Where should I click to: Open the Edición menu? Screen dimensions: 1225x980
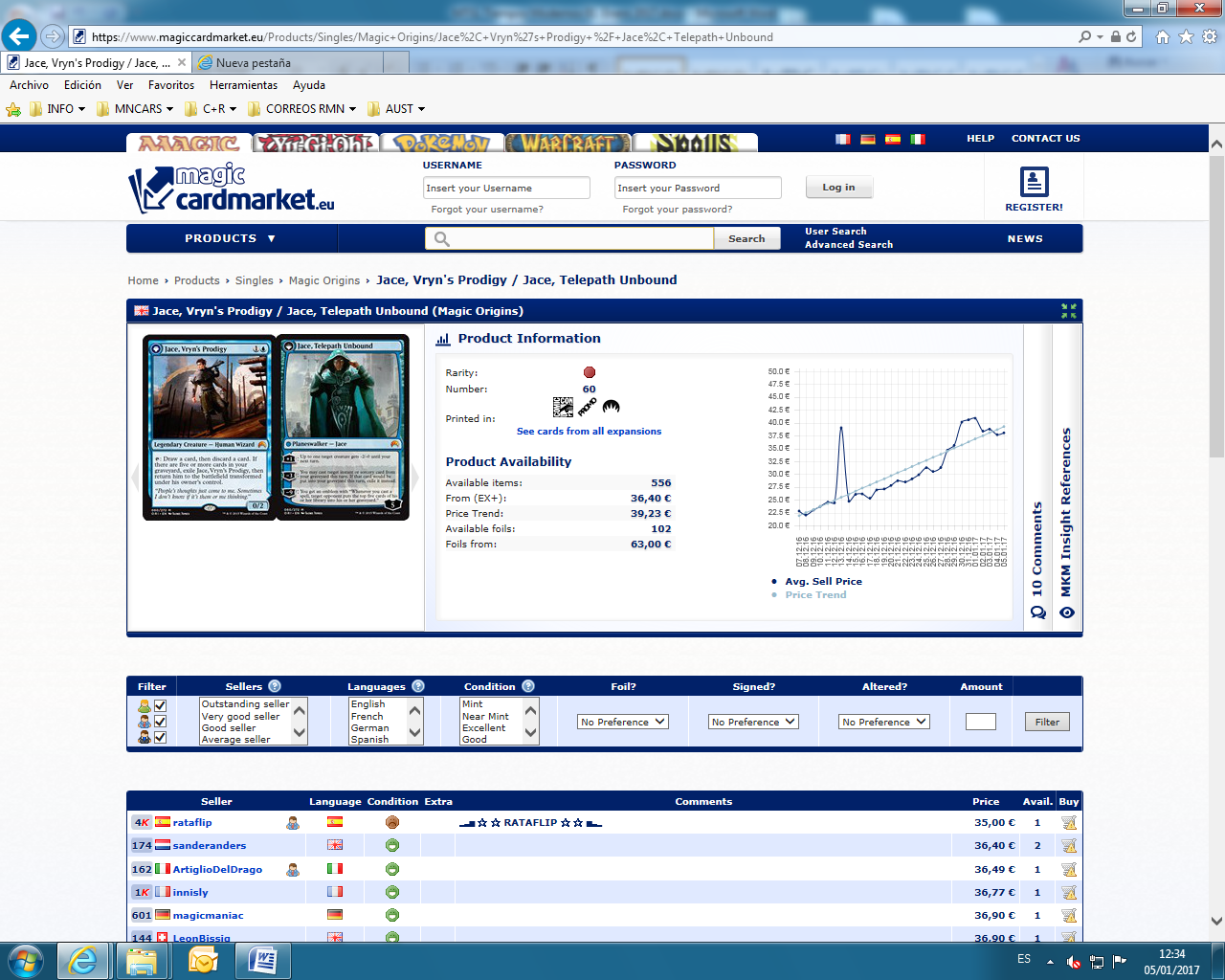[82, 85]
